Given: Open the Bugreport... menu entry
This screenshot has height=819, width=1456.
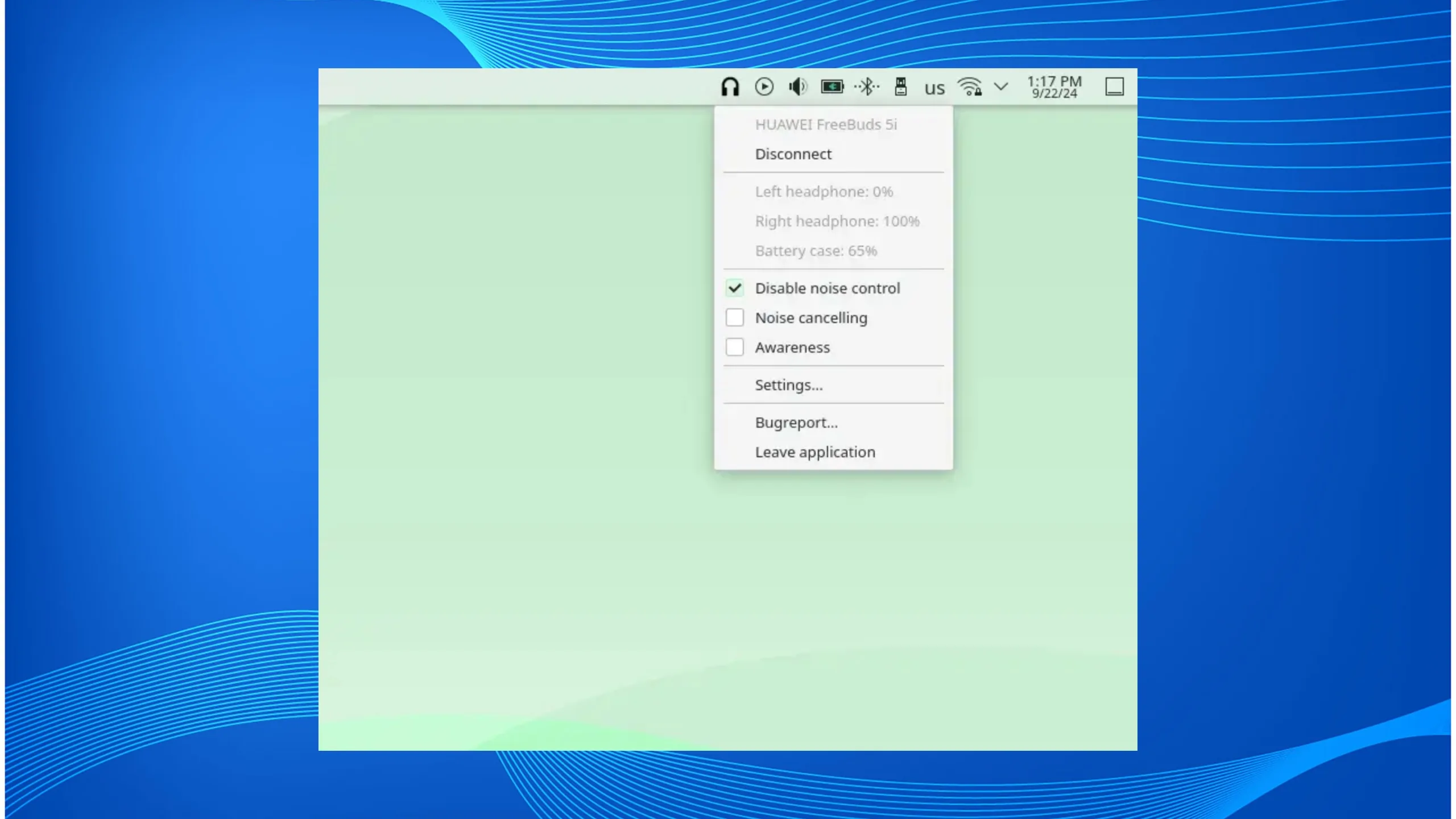Looking at the screenshot, I should [x=833, y=423].
